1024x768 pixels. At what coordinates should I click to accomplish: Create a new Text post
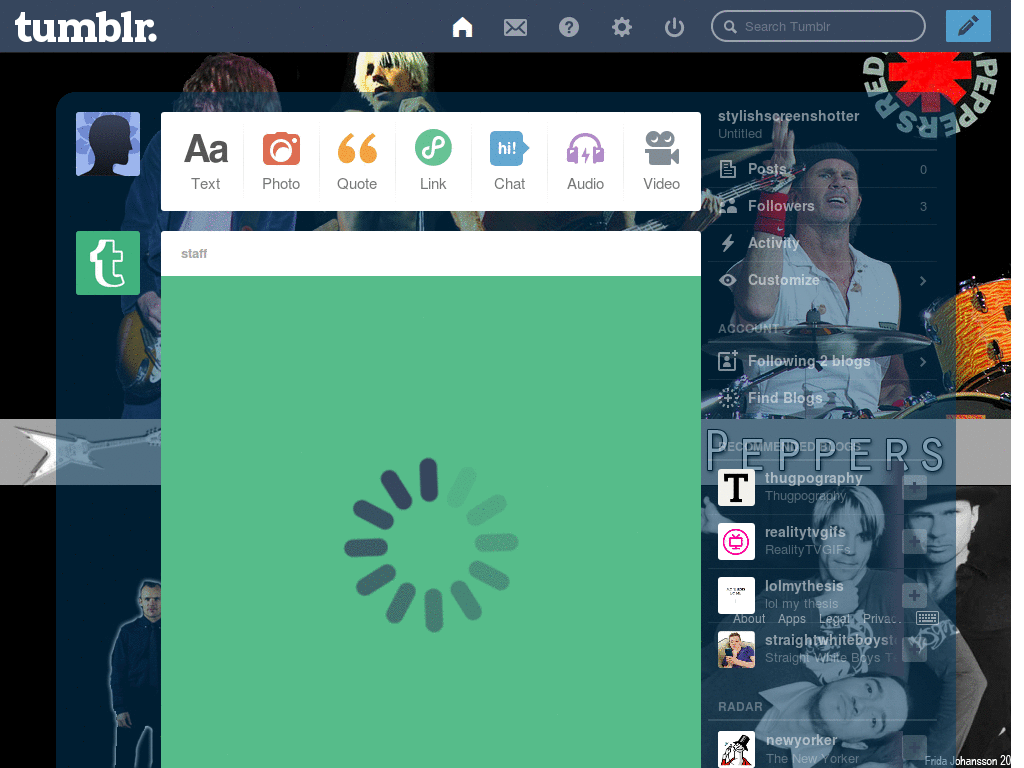[x=206, y=161]
